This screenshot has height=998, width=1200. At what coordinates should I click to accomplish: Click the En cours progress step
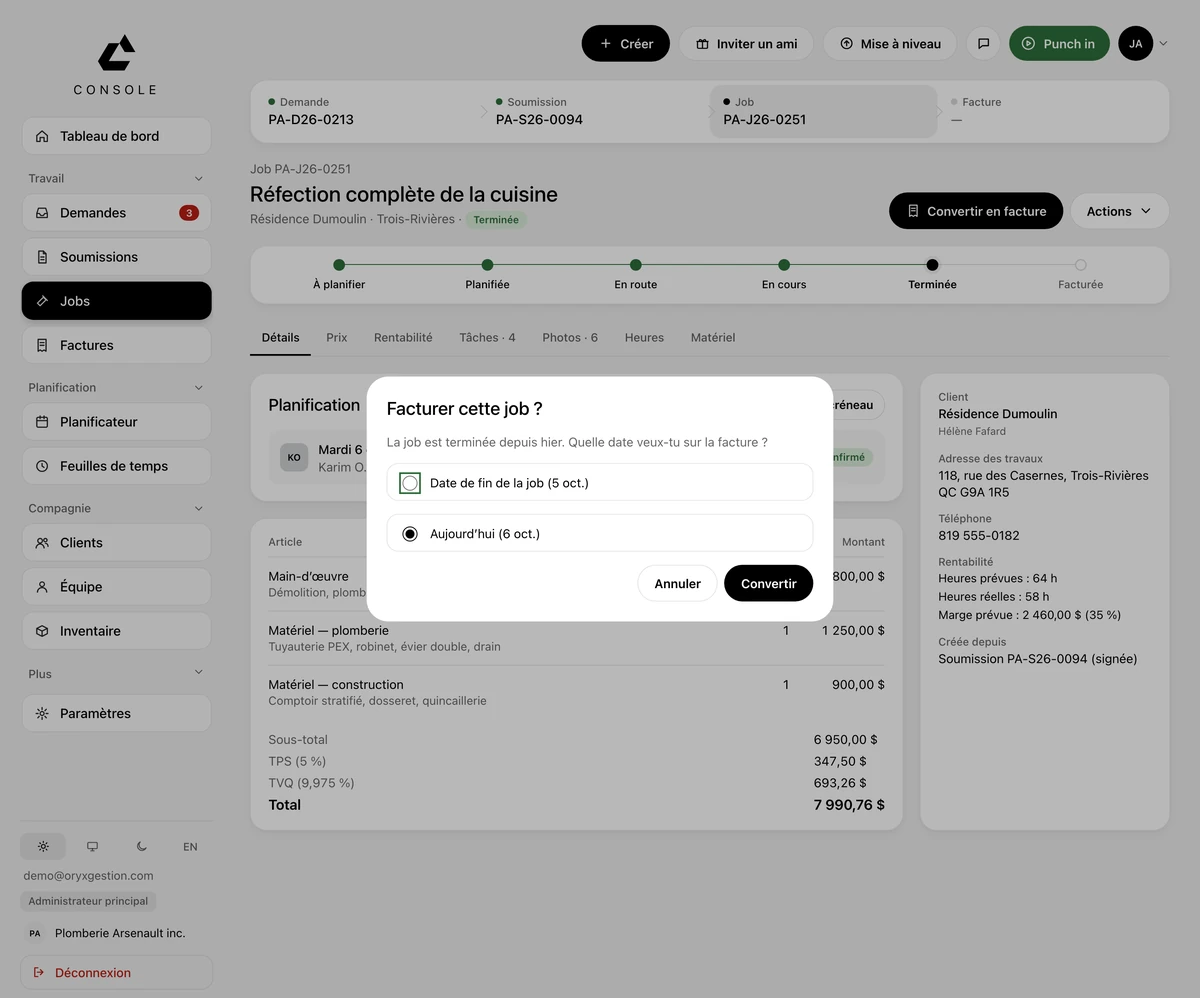pyautogui.click(x=784, y=274)
